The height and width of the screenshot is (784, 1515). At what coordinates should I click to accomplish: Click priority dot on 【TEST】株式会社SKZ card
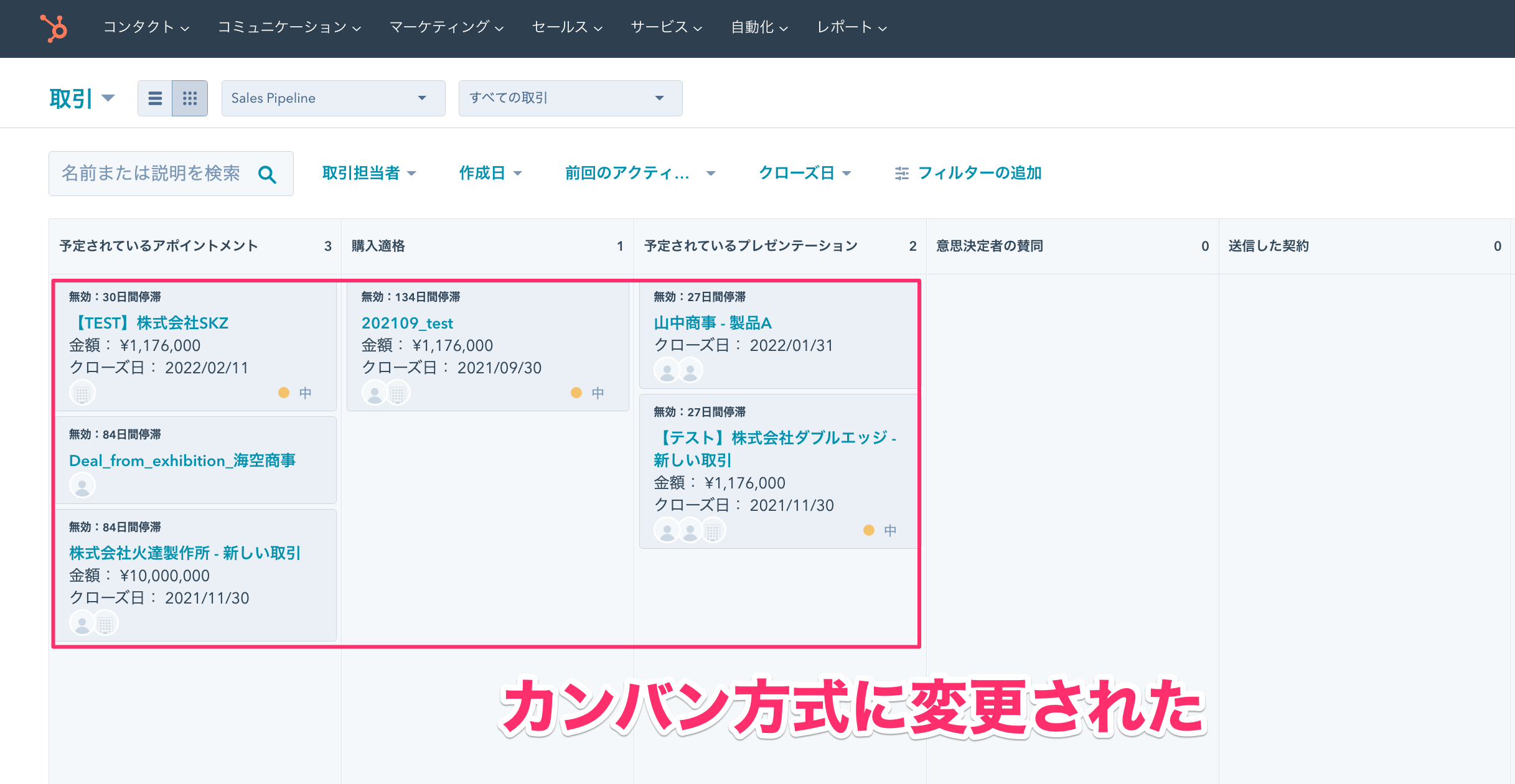coord(284,393)
